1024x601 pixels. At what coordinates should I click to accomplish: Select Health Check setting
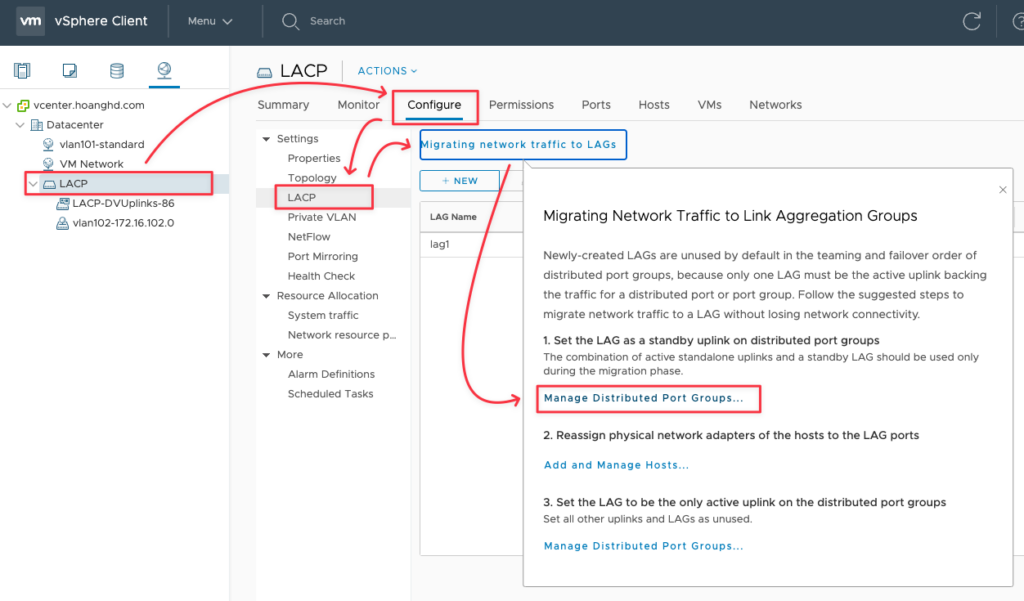click(321, 276)
